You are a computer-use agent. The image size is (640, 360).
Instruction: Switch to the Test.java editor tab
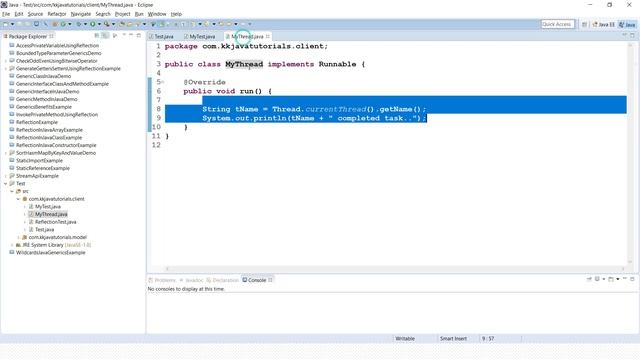pos(162,36)
